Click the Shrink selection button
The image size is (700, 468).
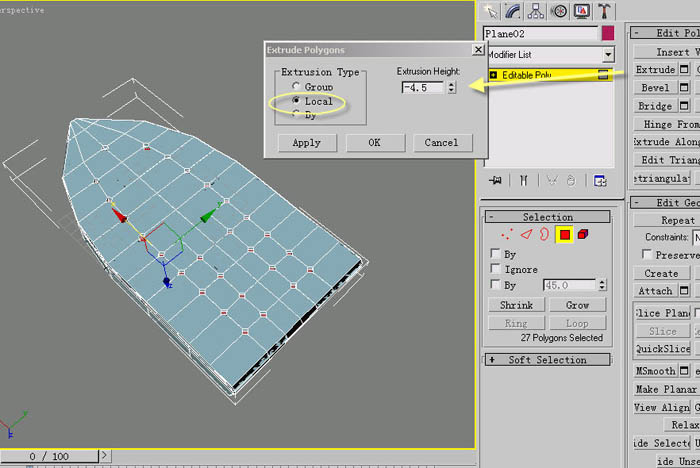point(517,305)
